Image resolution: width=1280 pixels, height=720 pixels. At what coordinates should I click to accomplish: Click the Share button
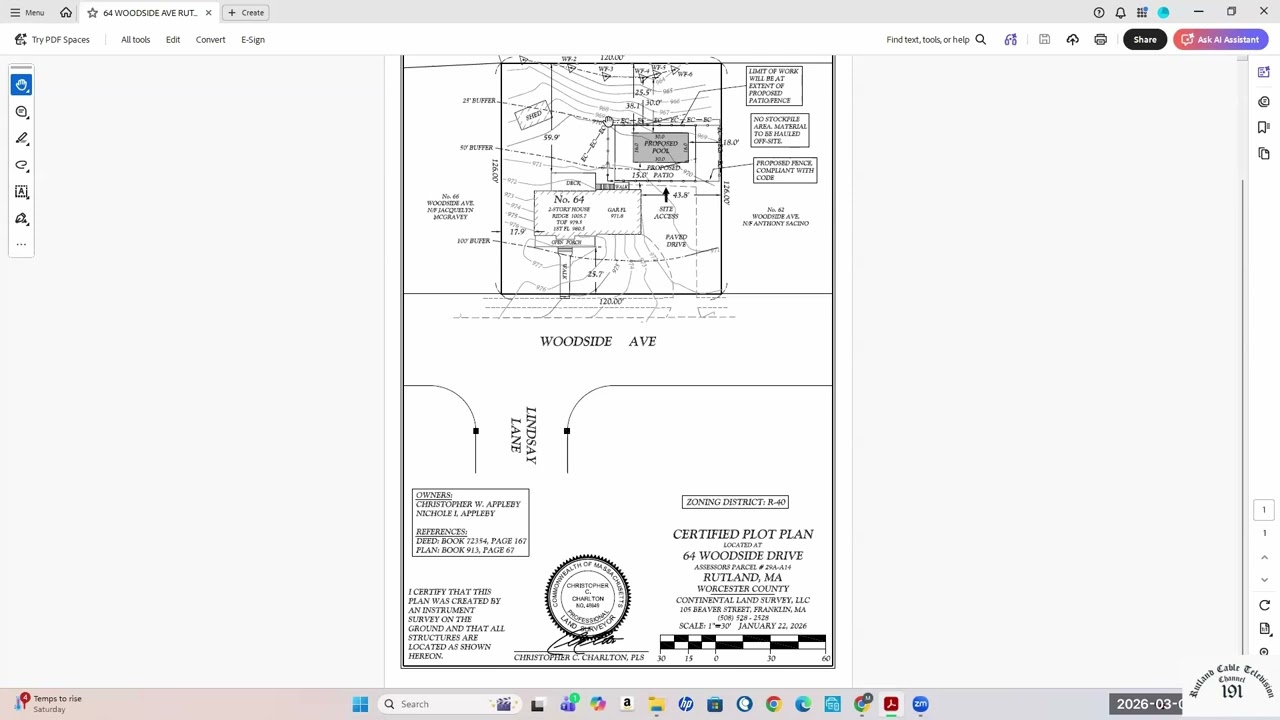click(x=1145, y=40)
